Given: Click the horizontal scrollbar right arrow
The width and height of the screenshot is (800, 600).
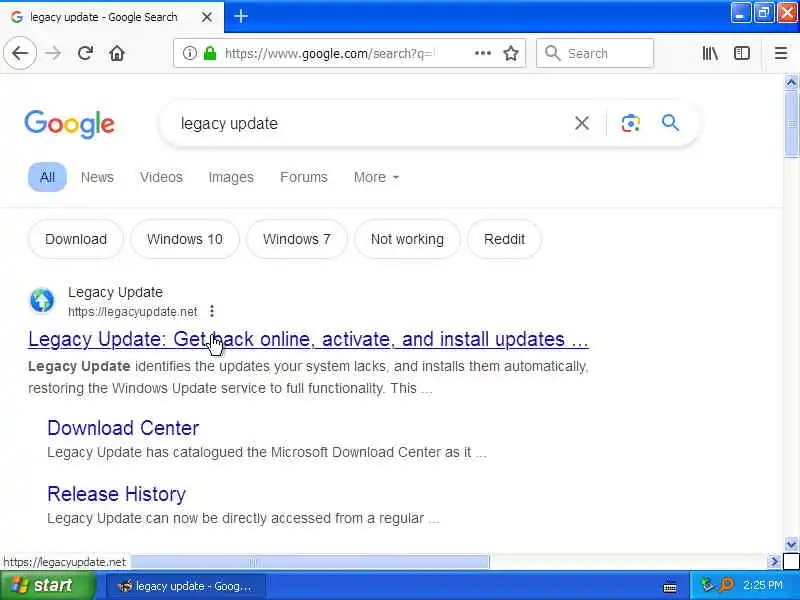Looking at the screenshot, I should pyautogui.click(x=774, y=562).
